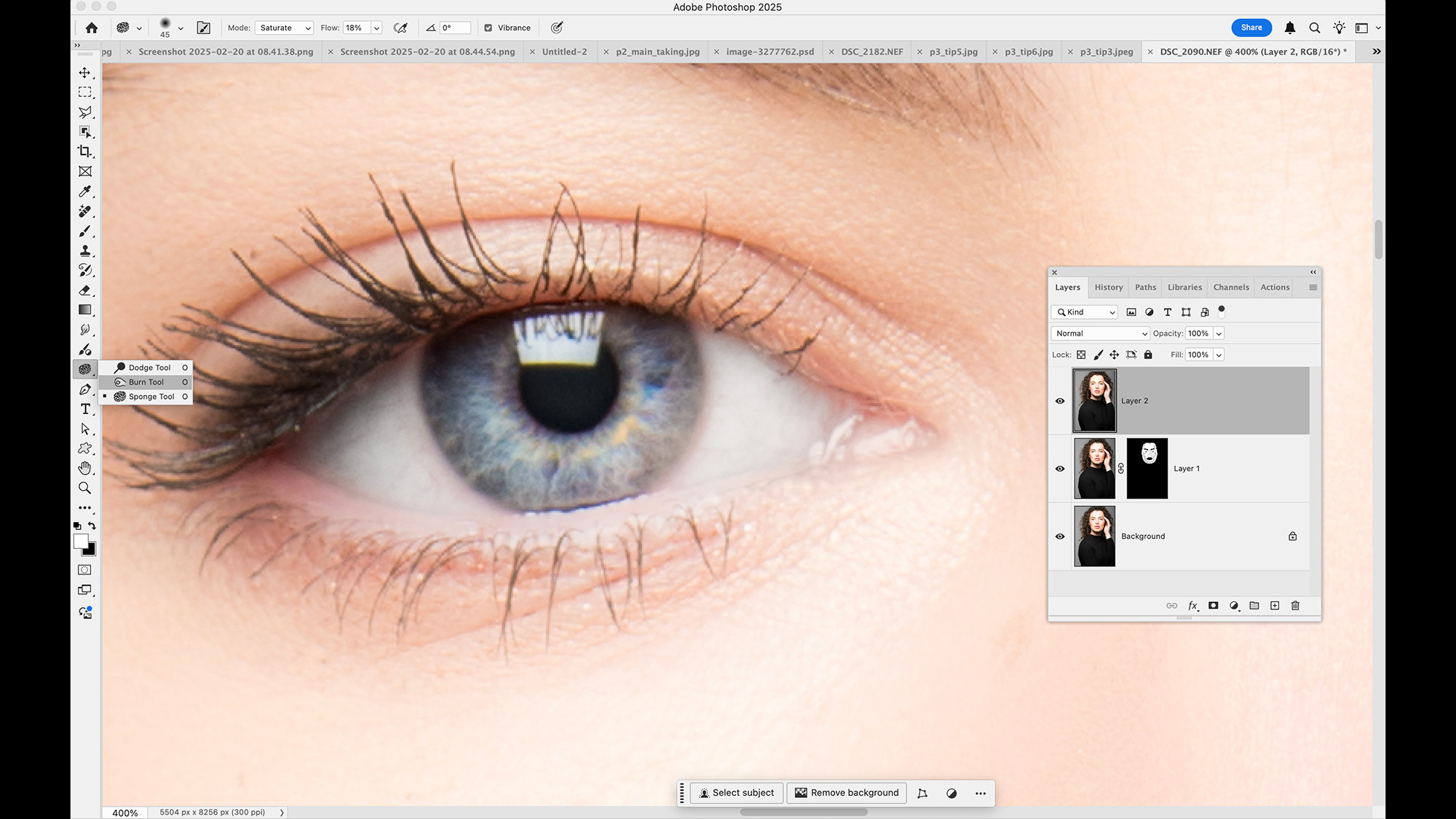This screenshot has height=819, width=1456.
Task: Hide the Background layer visibility
Action: 1060,537
